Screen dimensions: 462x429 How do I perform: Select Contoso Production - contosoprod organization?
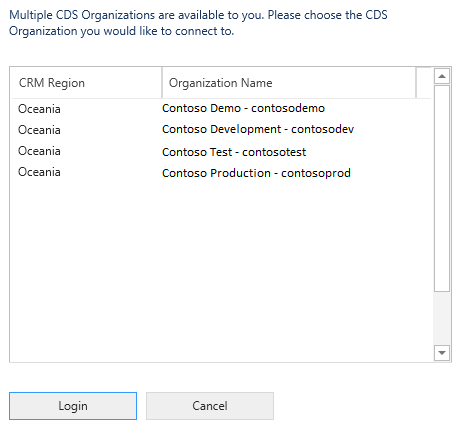[256, 173]
